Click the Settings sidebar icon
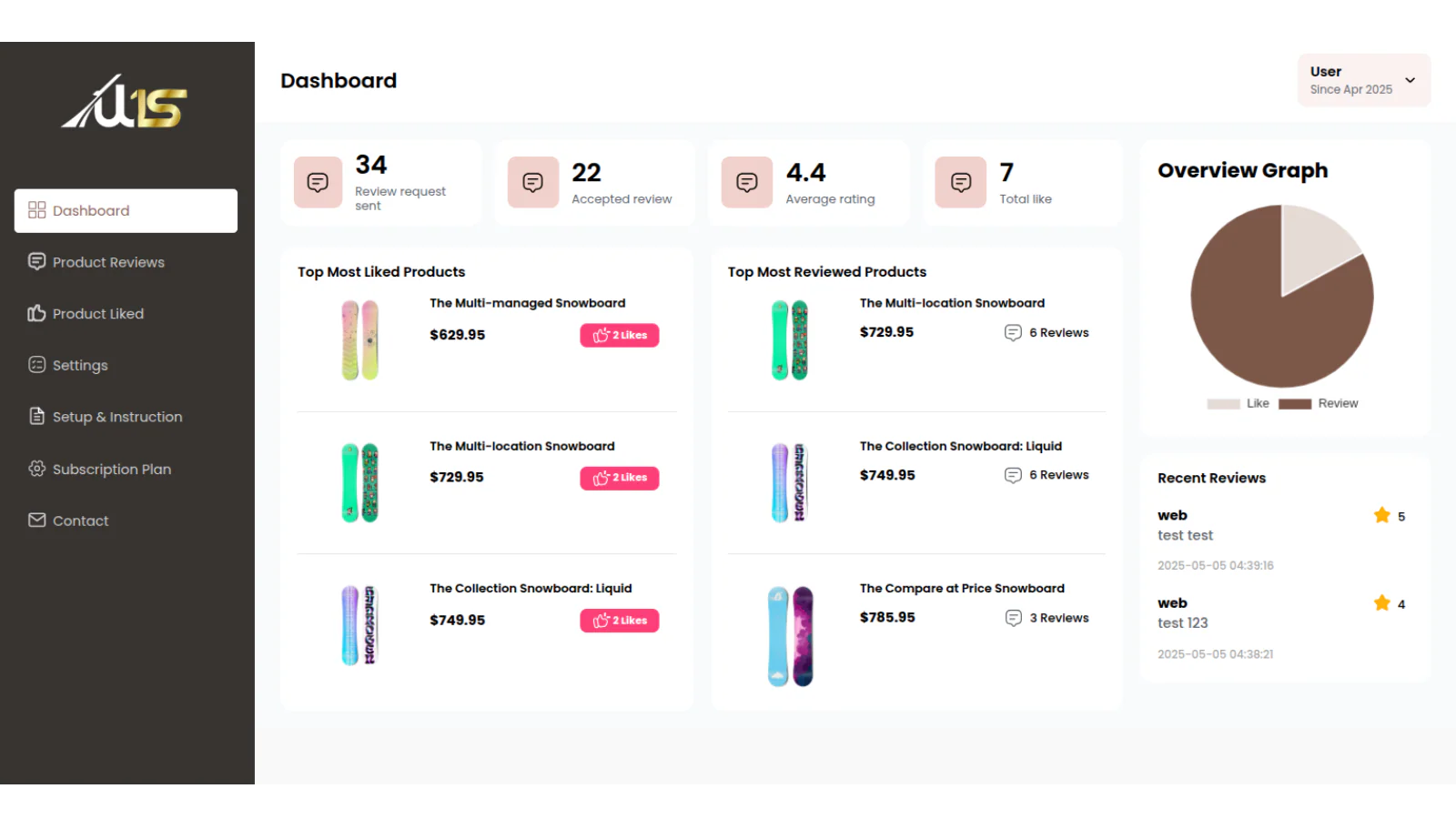 click(36, 365)
